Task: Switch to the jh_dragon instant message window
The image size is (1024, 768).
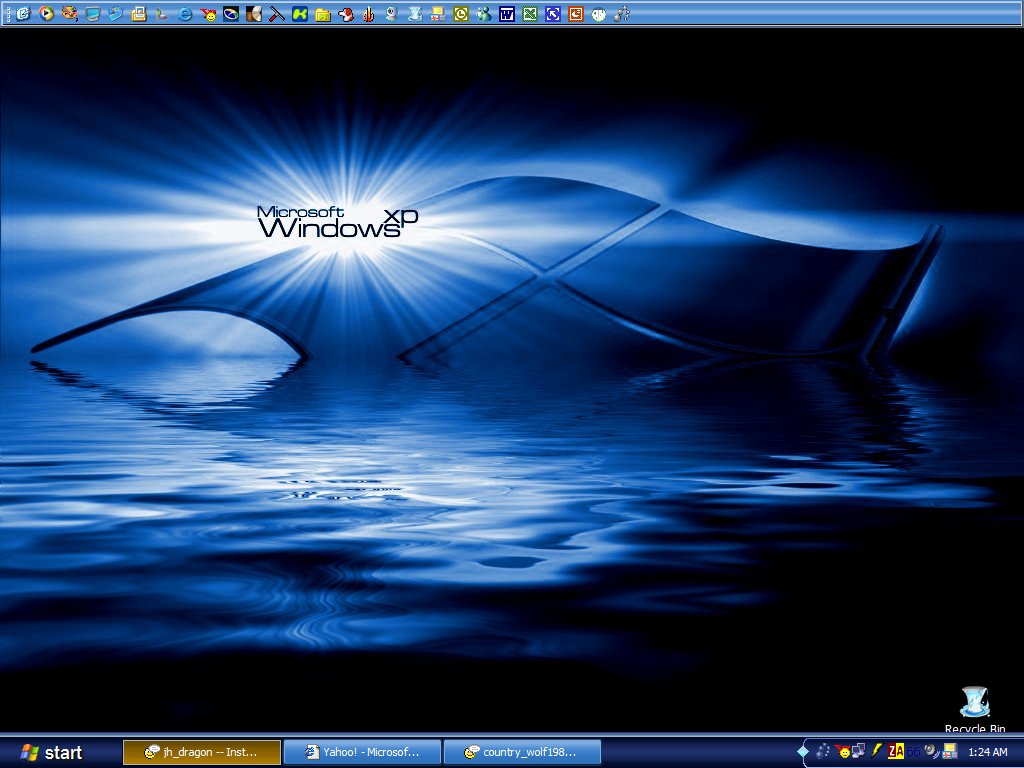Action: [x=202, y=752]
